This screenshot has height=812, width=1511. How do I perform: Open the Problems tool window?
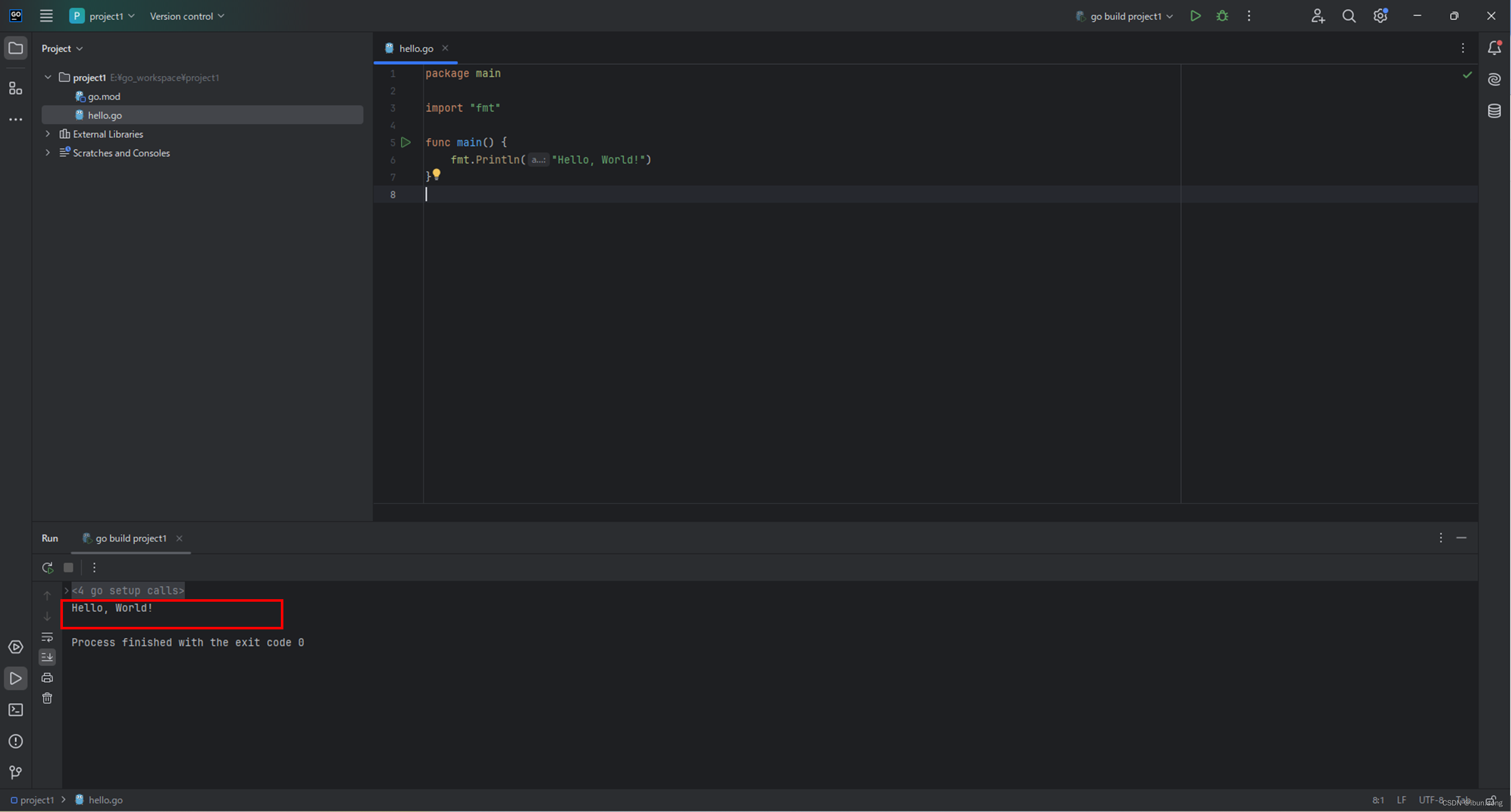coord(16,741)
